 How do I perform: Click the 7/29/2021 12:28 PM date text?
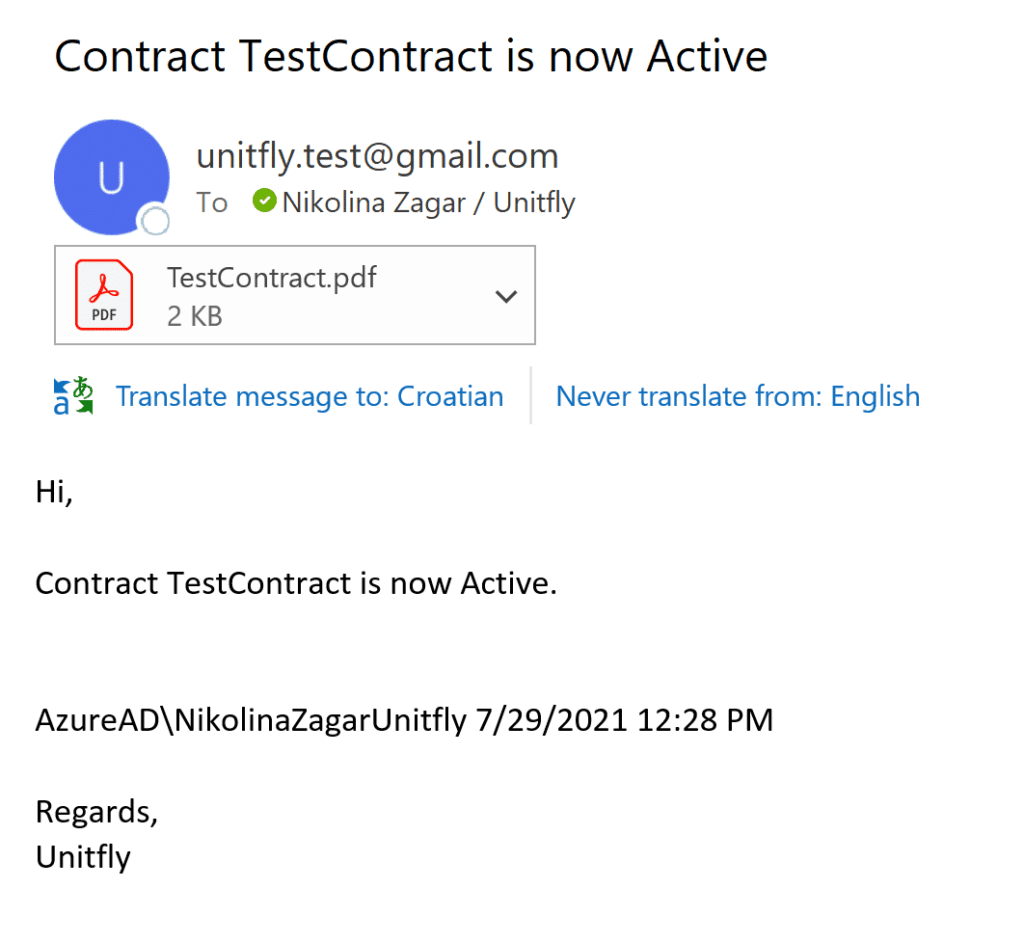tap(624, 721)
